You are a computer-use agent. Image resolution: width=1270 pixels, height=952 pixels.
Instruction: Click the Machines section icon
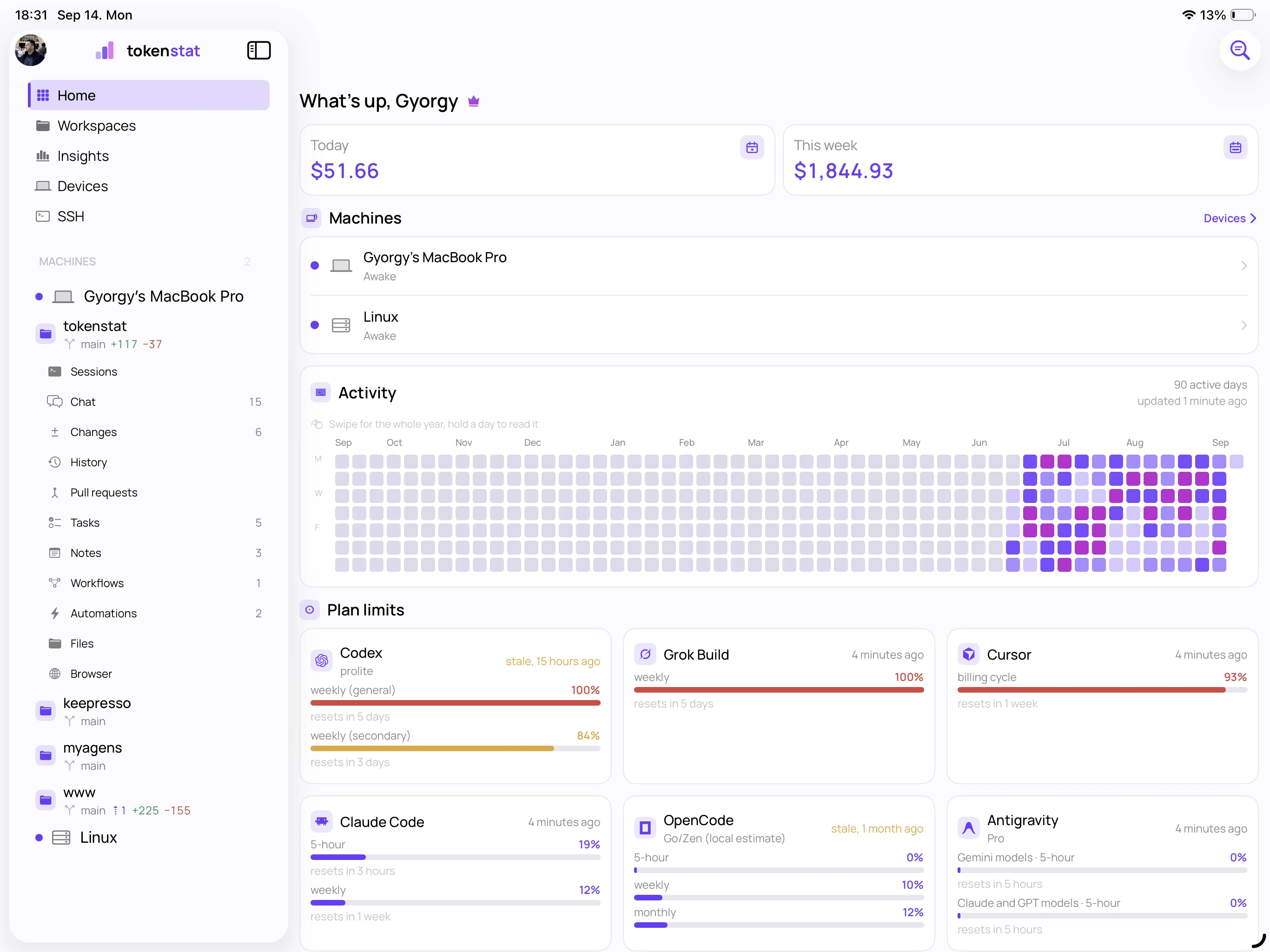pos(311,218)
